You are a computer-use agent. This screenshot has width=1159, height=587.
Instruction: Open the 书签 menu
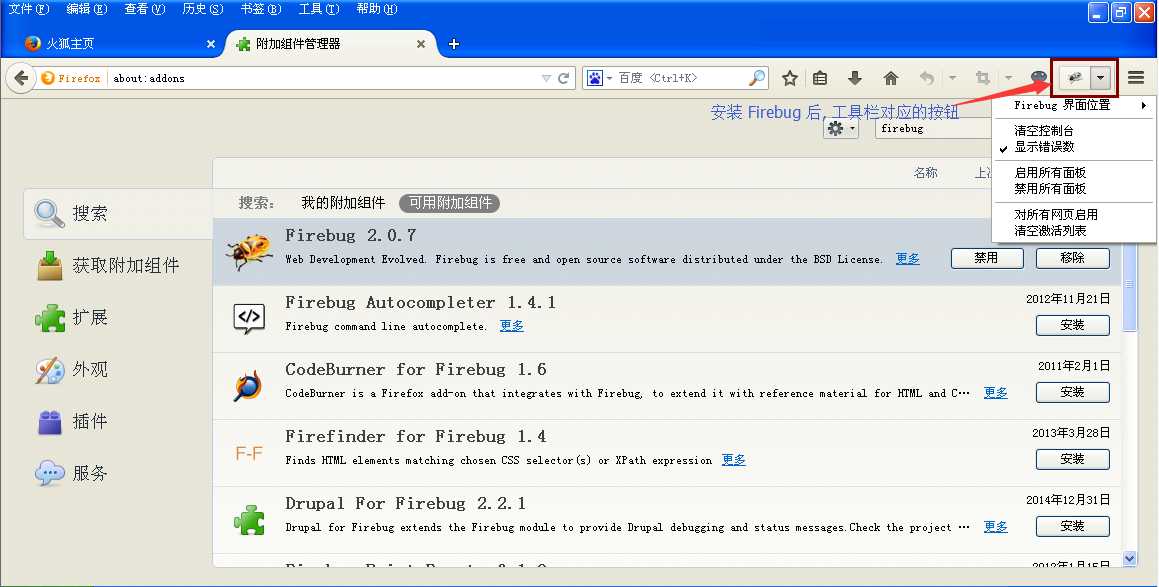coord(261,9)
